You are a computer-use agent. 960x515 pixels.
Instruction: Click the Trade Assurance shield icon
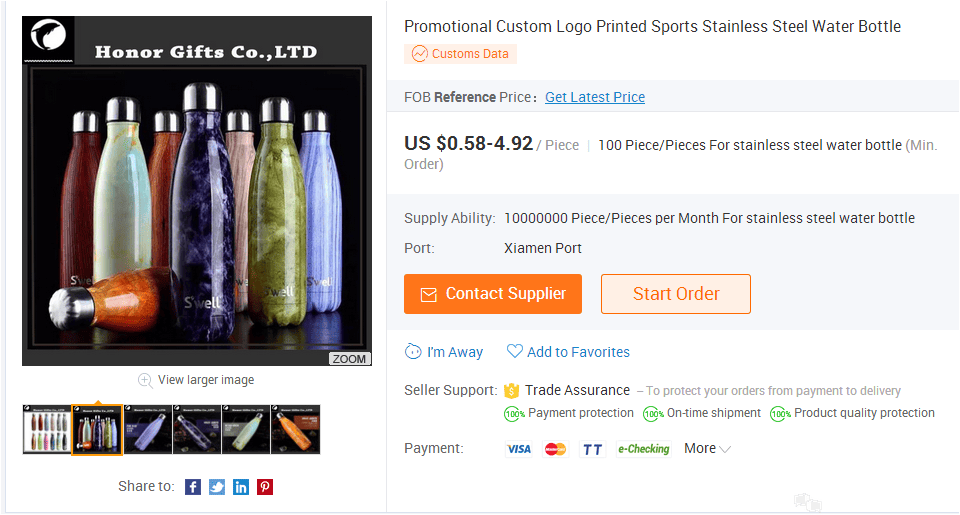(512, 390)
